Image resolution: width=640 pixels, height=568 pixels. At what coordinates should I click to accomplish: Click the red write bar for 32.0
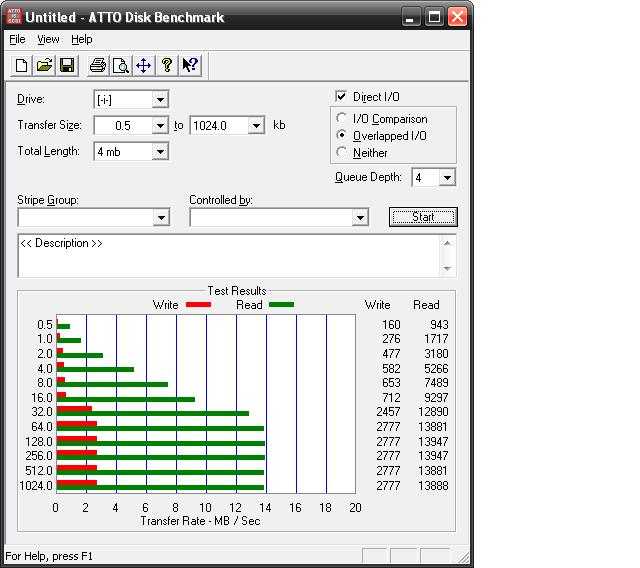click(74, 408)
